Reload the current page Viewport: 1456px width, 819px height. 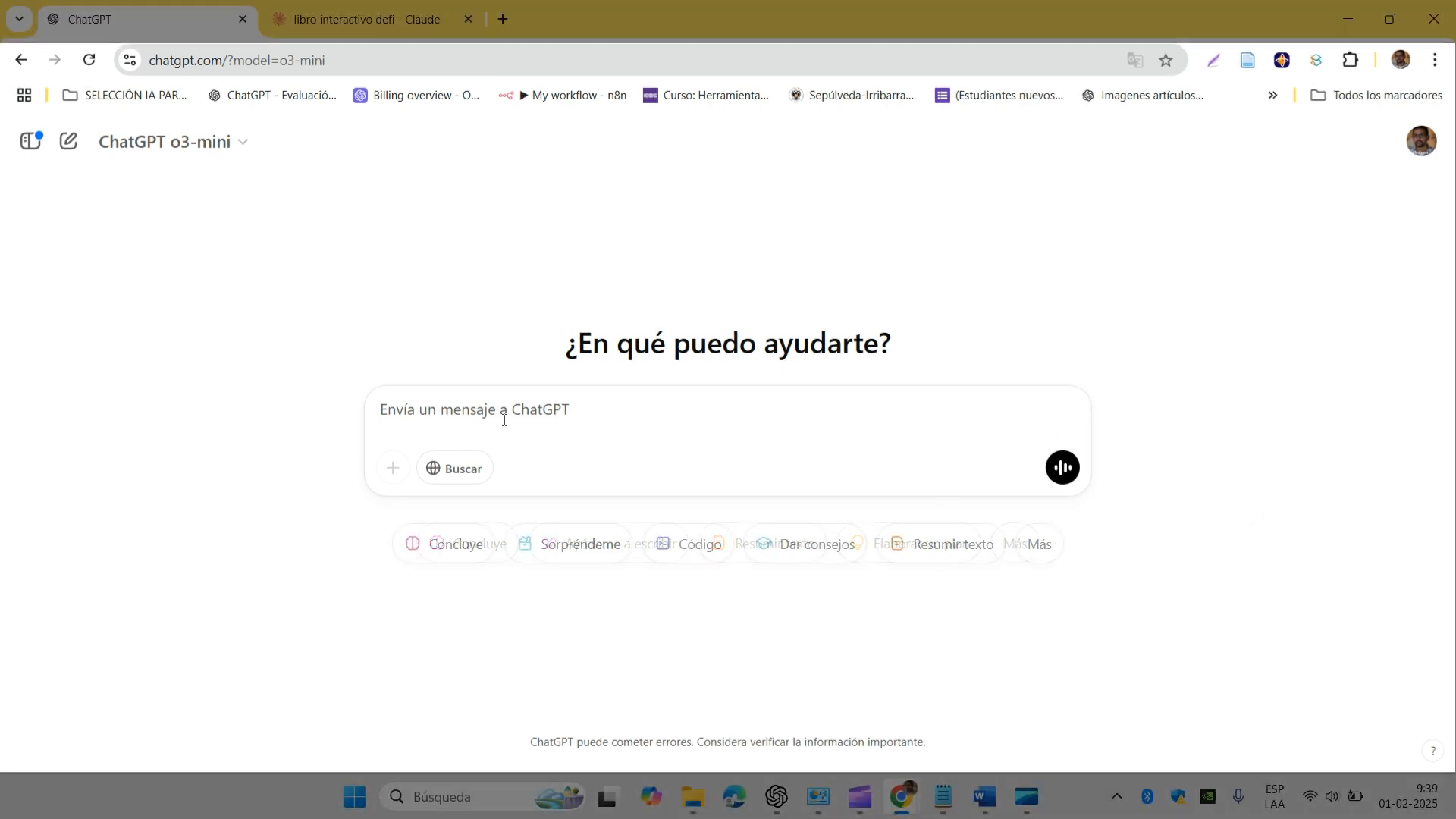click(89, 60)
